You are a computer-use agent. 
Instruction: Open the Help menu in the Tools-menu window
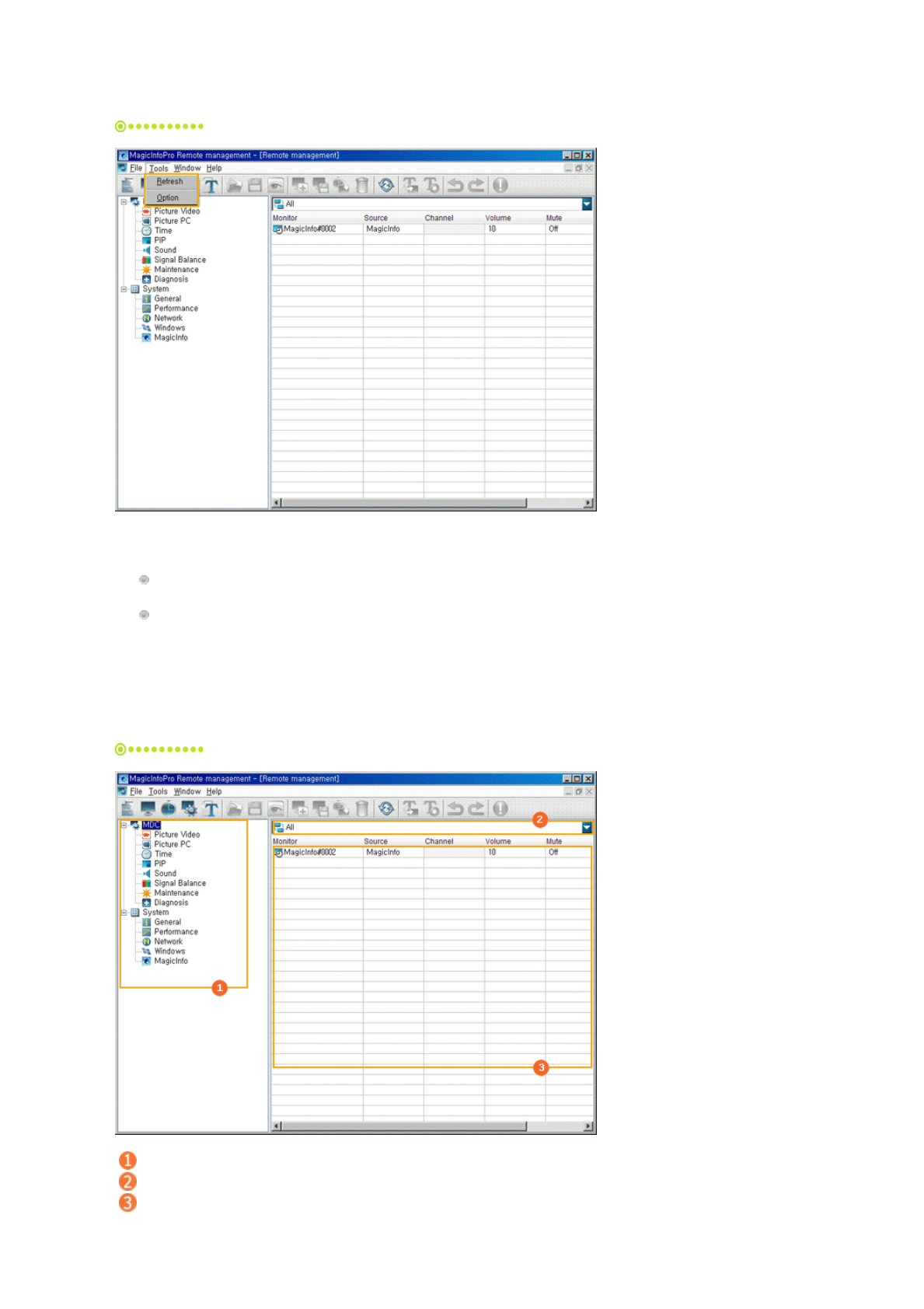click(x=214, y=168)
